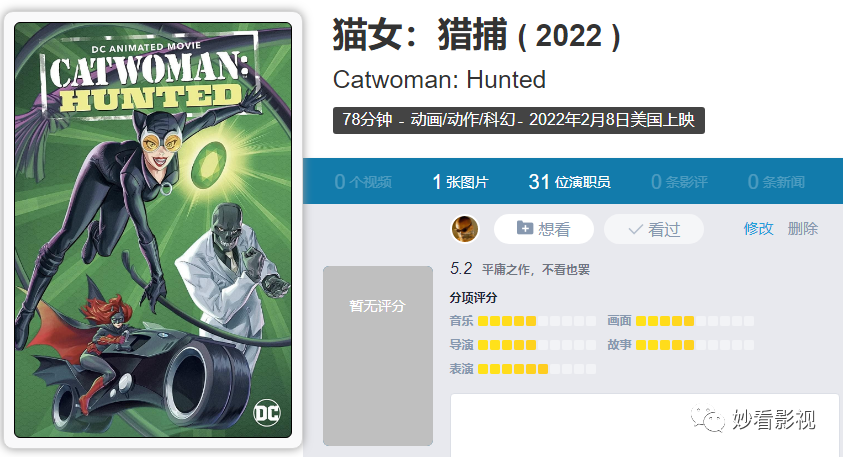Click the 修改 link

tap(758, 228)
